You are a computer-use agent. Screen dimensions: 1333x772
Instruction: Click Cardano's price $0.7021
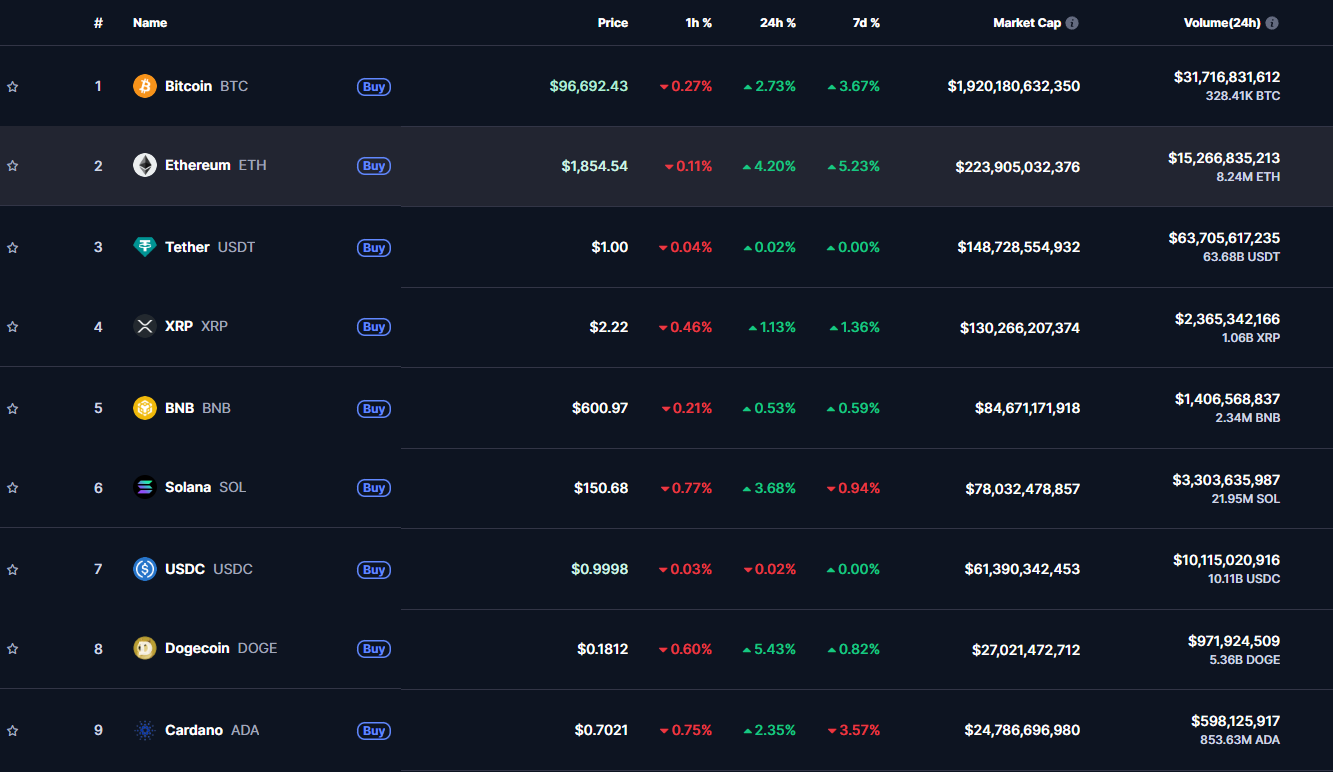(x=601, y=730)
